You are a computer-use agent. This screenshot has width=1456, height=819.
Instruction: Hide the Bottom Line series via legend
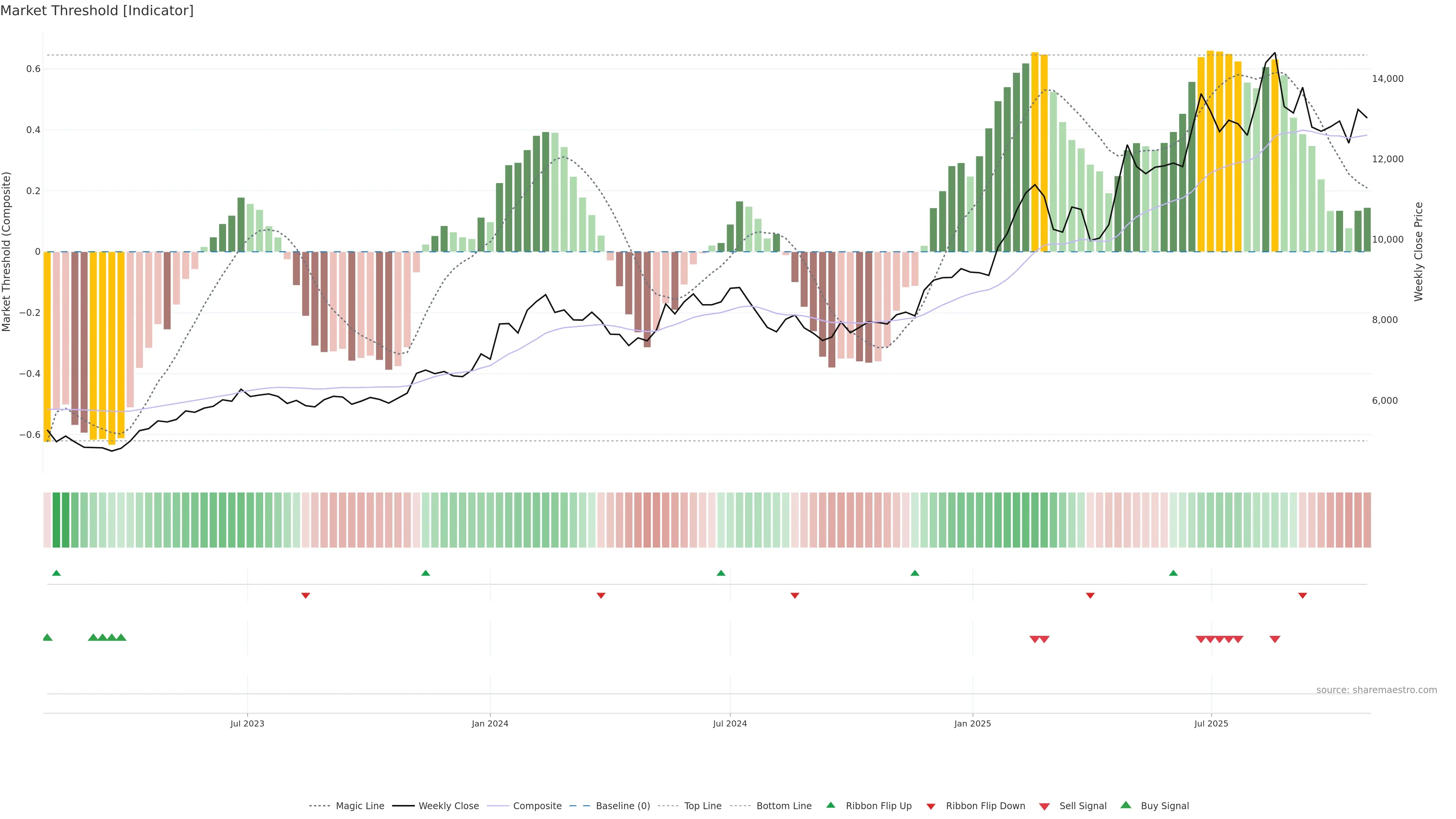[x=783, y=806]
